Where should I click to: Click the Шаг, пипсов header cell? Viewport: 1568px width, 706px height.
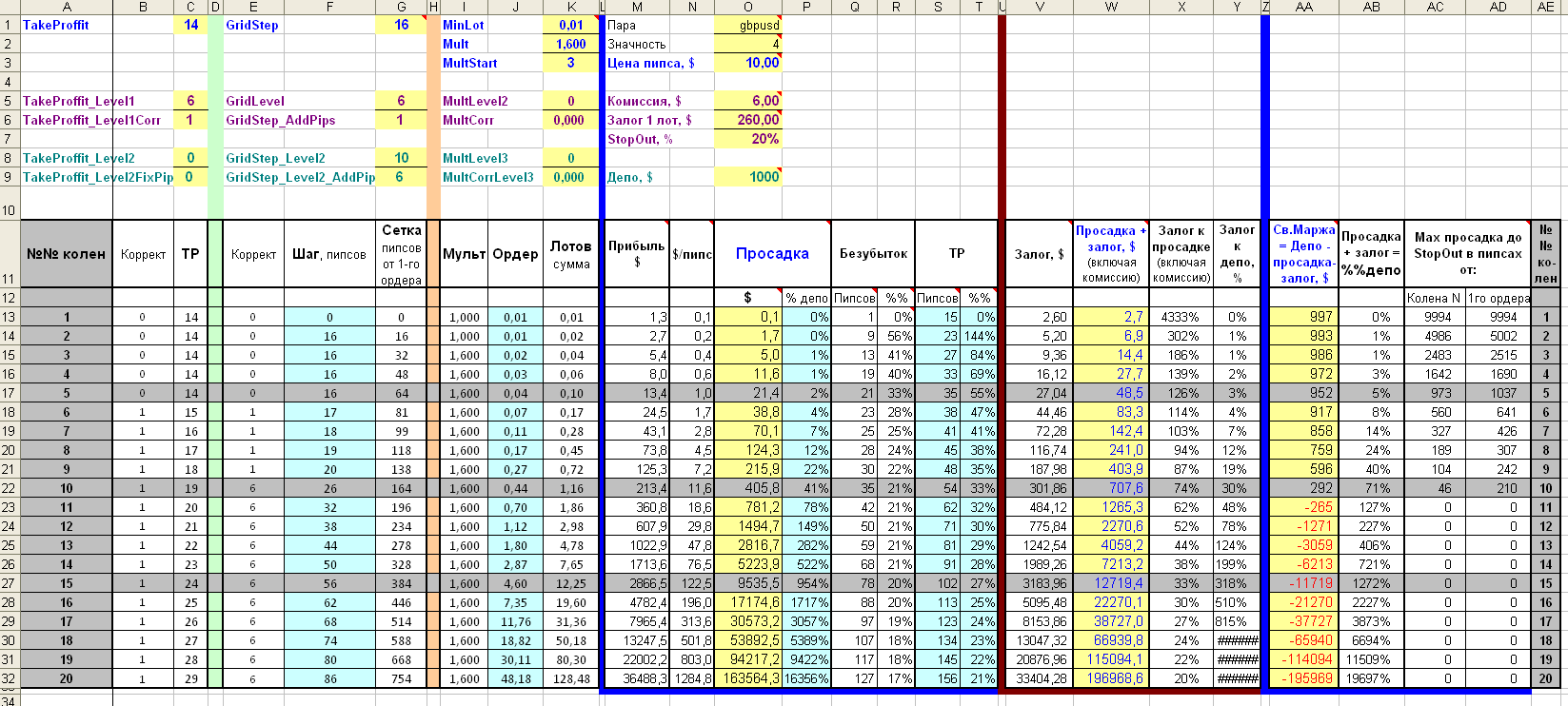point(329,254)
